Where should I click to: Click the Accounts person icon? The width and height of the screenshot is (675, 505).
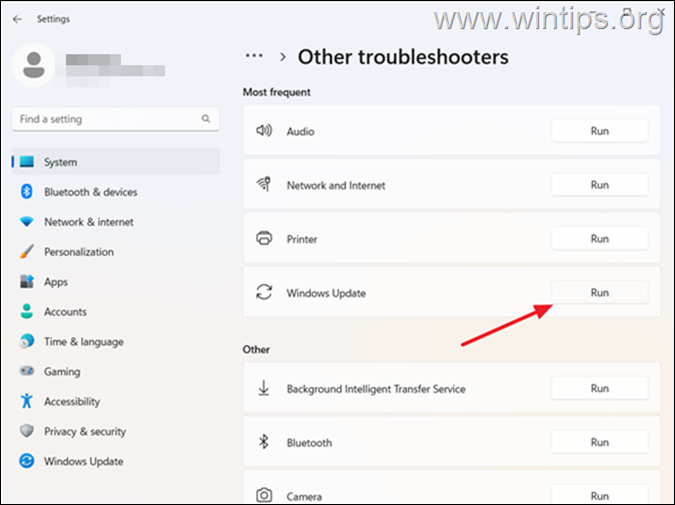pos(27,311)
